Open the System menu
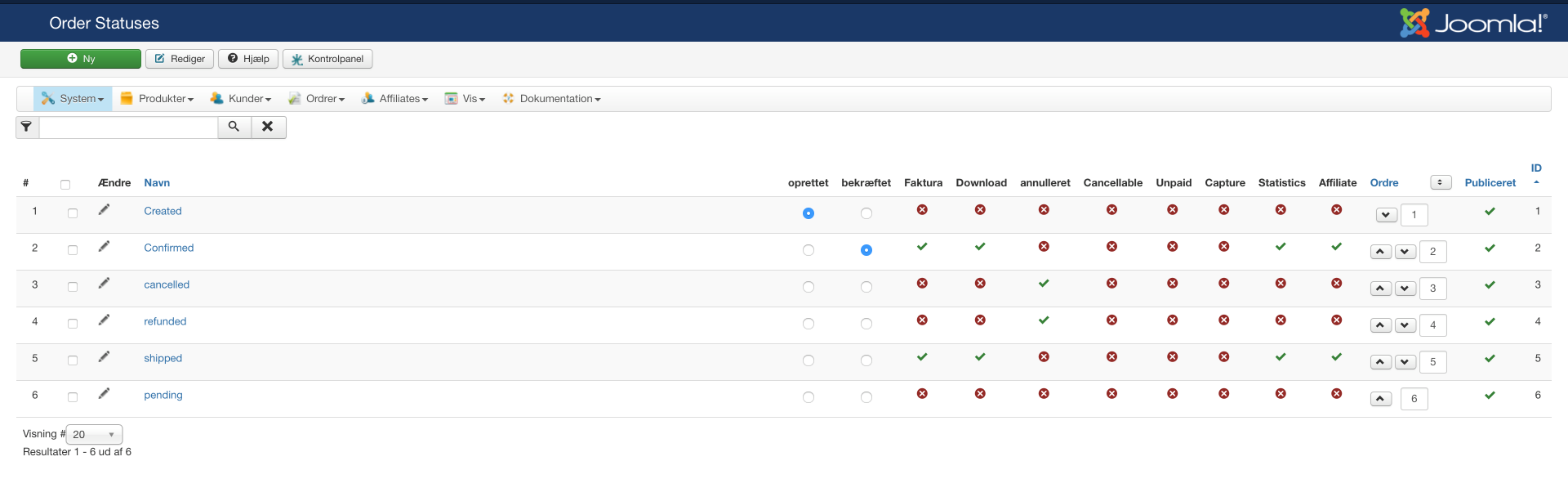The height and width of the screenshot is (479, 1568). pyautogui.click(x=73, y=99)
